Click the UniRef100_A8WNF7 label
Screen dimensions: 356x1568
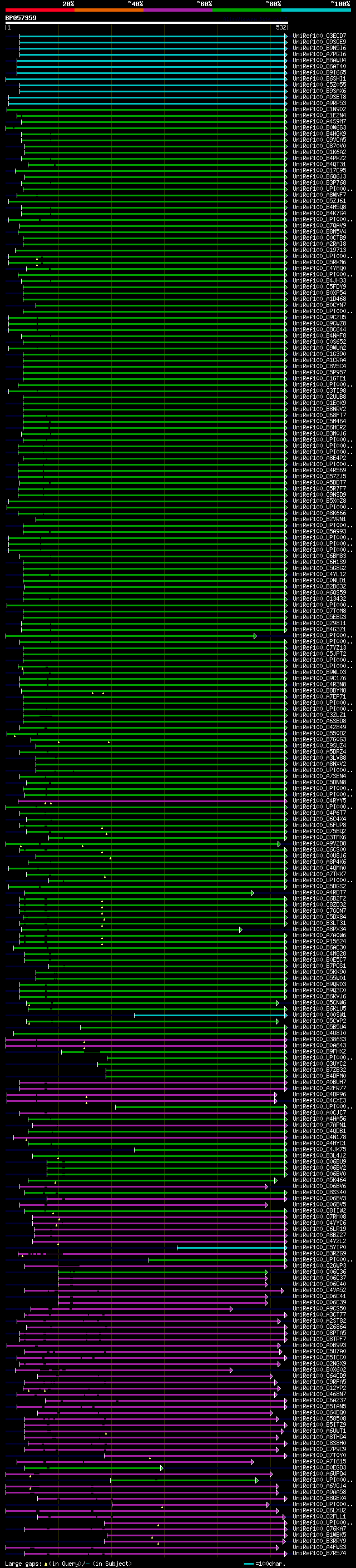[319, 195]
